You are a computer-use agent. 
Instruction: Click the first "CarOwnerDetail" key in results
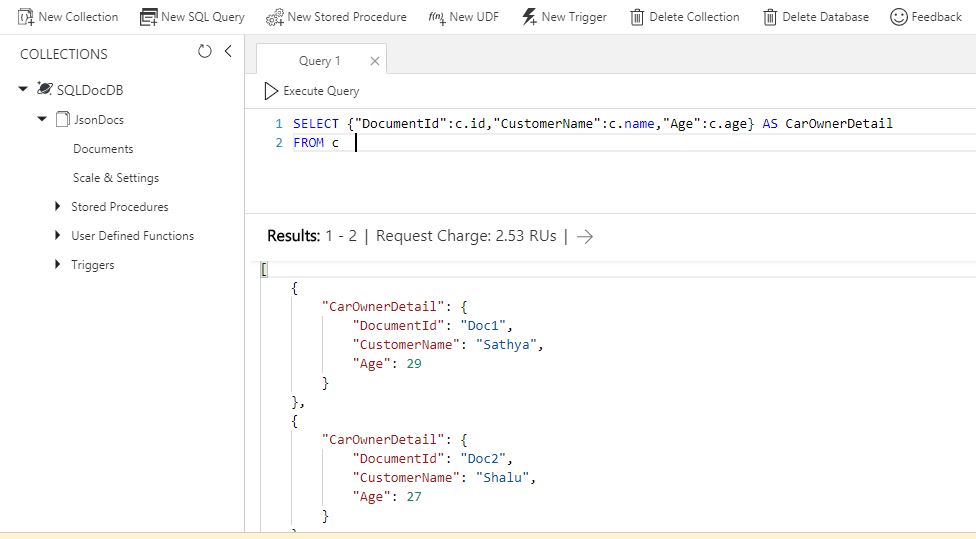tap(383, 307)
